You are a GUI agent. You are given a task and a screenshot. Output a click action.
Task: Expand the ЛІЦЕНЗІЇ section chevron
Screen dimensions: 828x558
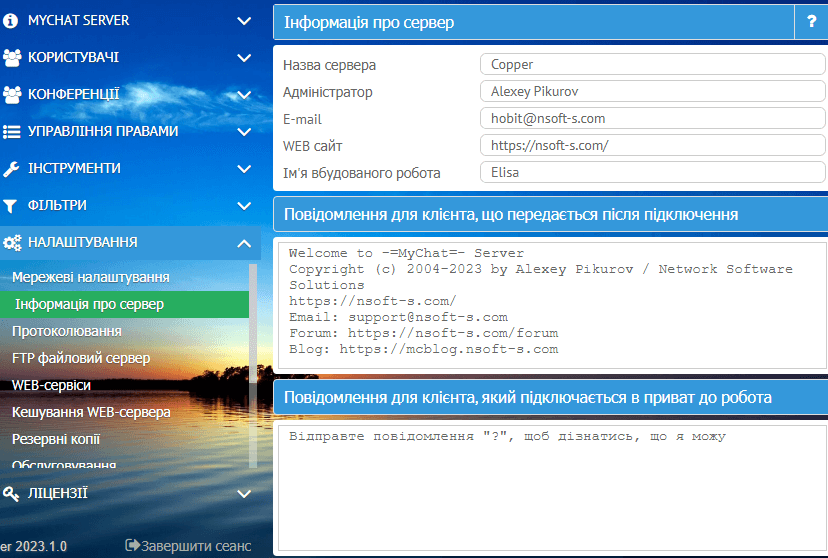coord(244,493)
